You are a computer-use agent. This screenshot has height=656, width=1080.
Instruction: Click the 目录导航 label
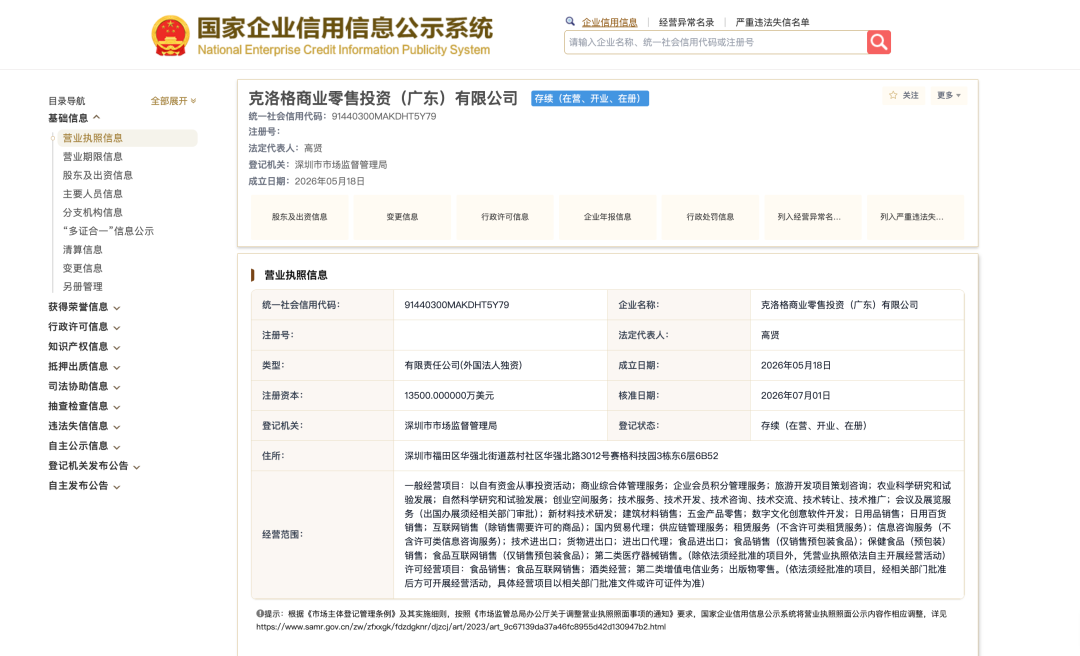[67, 101]
